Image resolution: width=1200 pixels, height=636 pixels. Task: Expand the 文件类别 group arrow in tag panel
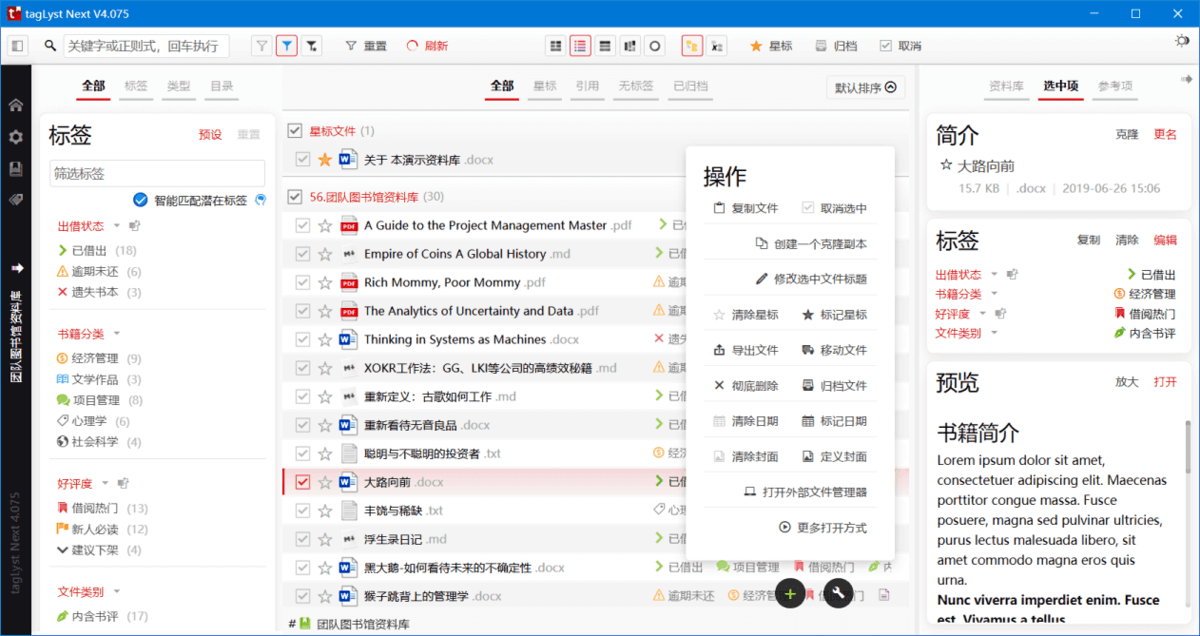(116, 592)
